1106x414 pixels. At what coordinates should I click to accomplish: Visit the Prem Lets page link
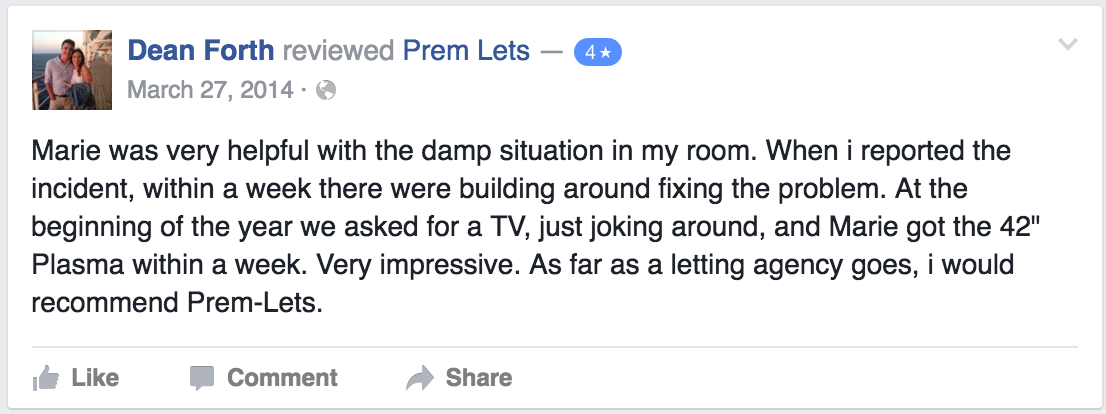click(x=466, y=50)
